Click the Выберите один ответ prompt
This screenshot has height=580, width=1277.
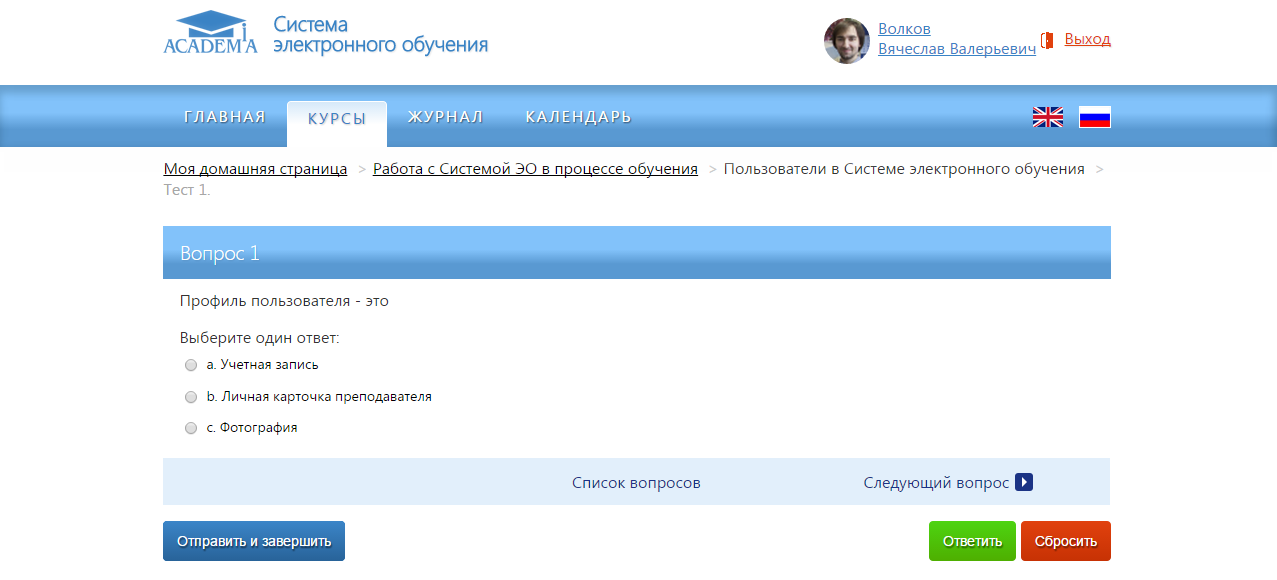[260, 339]
